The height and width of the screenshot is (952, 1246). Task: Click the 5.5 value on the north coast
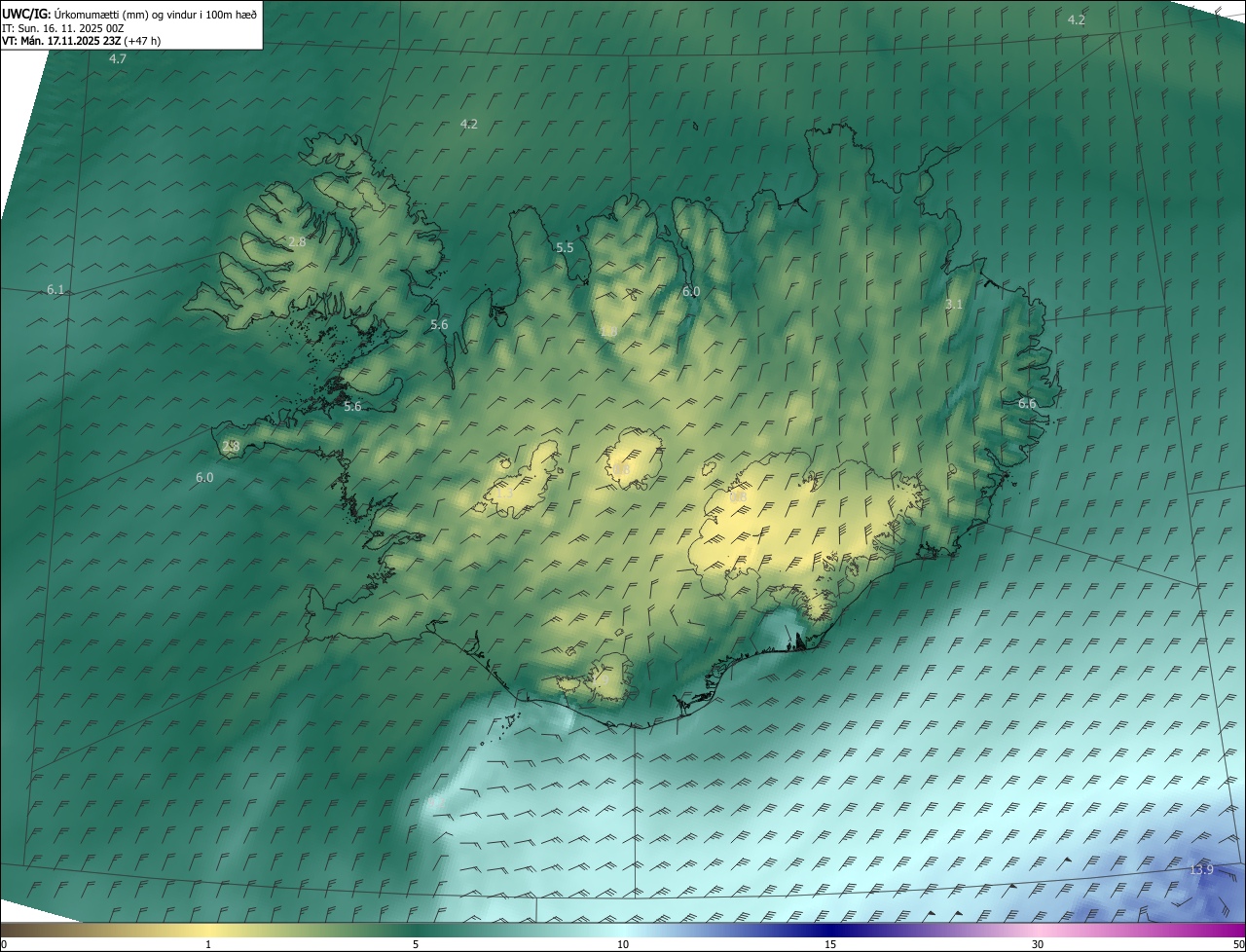(x=565, y=248)
